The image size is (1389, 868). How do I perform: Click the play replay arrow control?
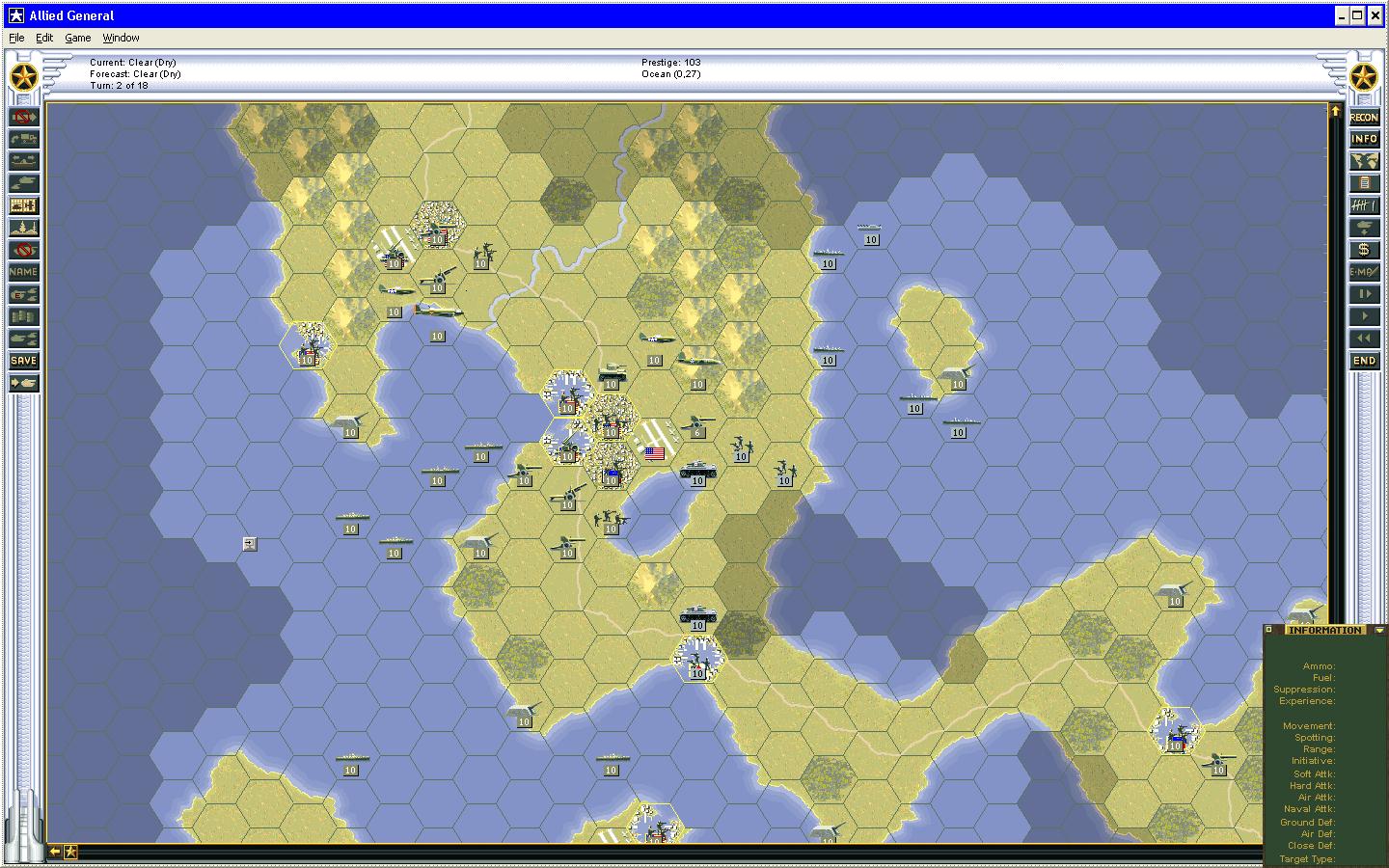[x=1364, y=316]
